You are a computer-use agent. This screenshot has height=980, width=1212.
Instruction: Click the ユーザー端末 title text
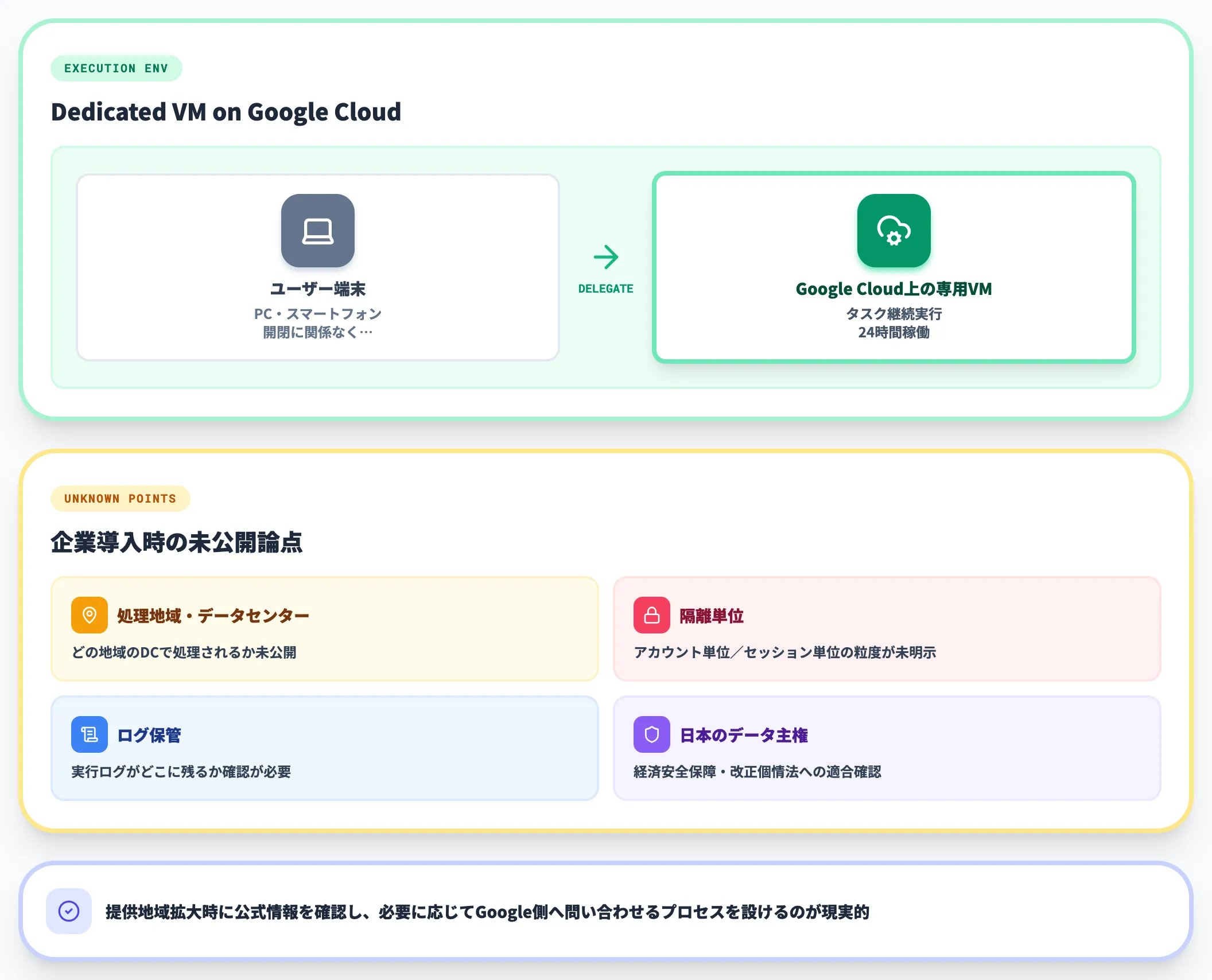click(x=318, y=289)
